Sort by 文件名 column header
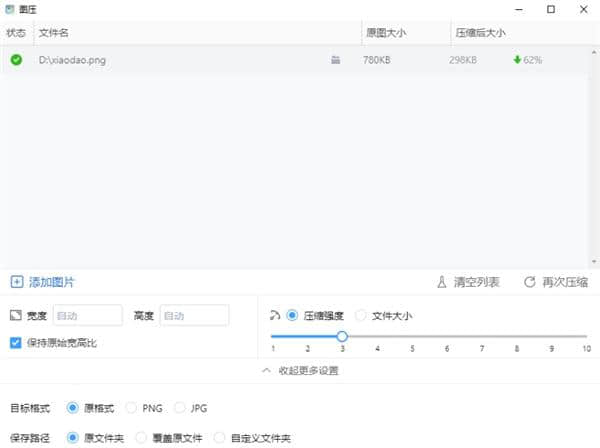The width and height of the screenshot is (600, 448). pyautogui.click(x=54, y=33)
